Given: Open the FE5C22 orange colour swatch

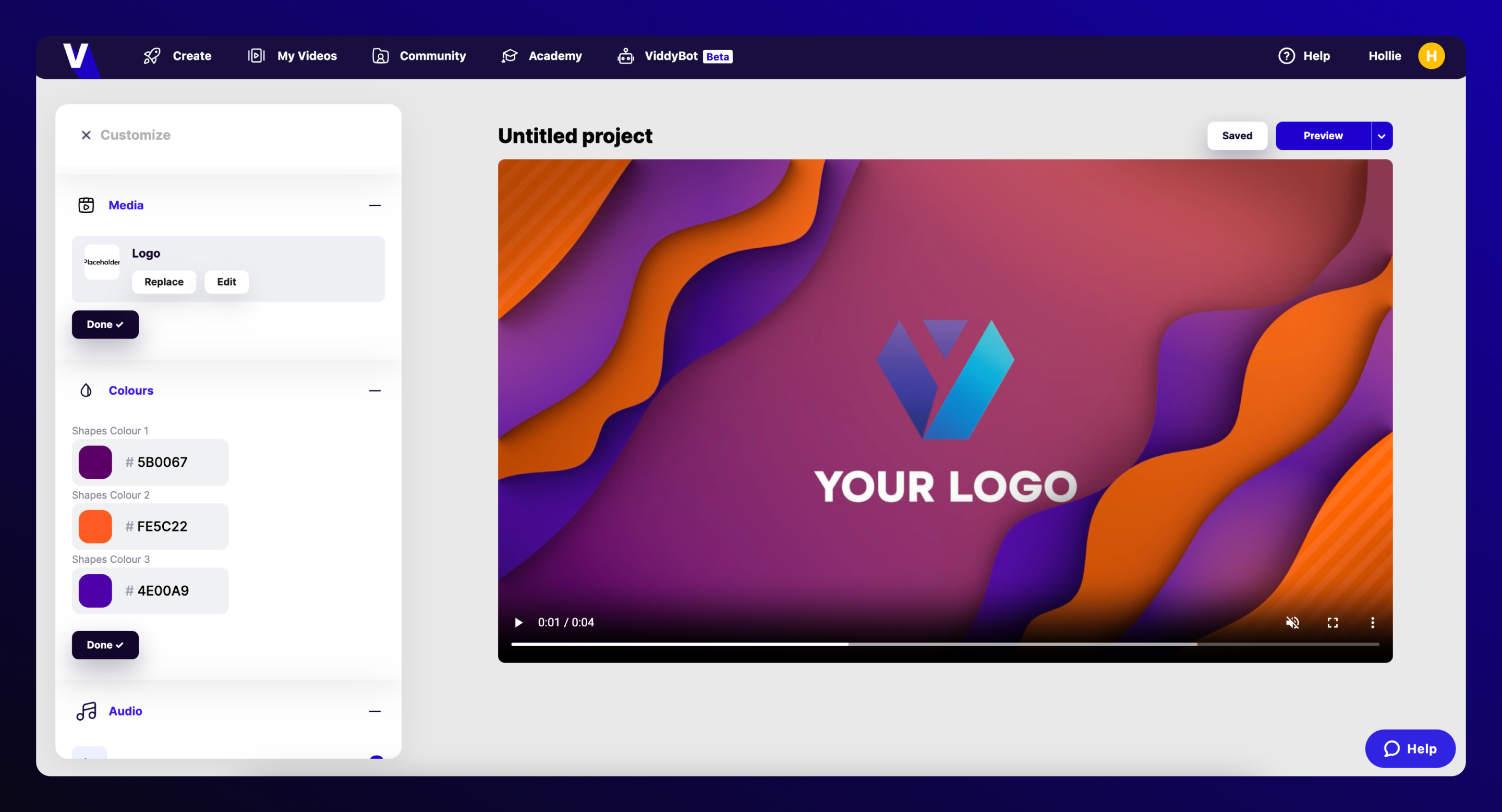Looking at the screenshot, I should [95, 526].
